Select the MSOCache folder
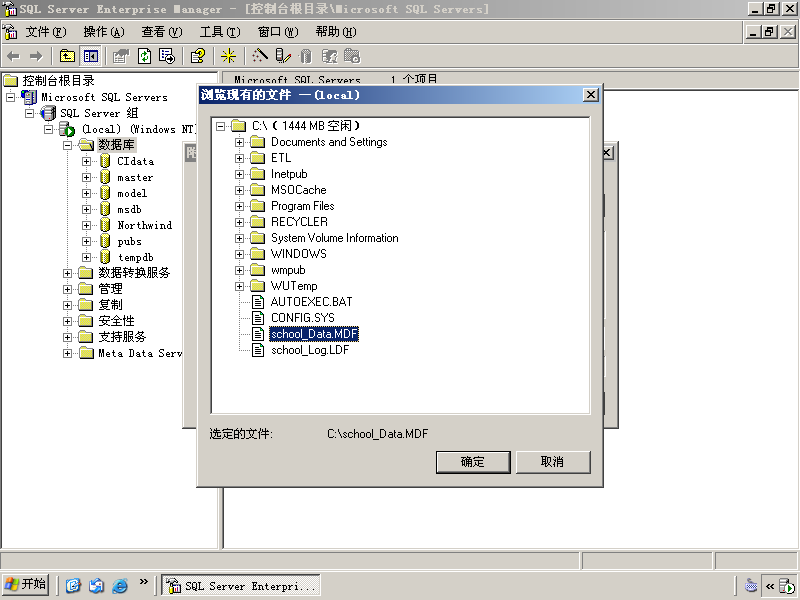800x600 pixels. (298, 190)
